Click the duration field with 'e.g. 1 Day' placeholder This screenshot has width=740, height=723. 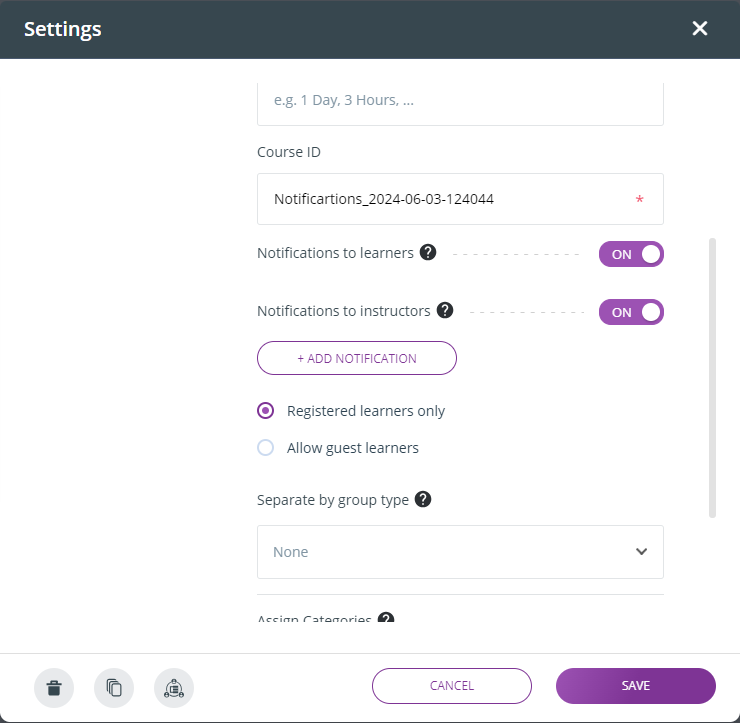point(460,104)
